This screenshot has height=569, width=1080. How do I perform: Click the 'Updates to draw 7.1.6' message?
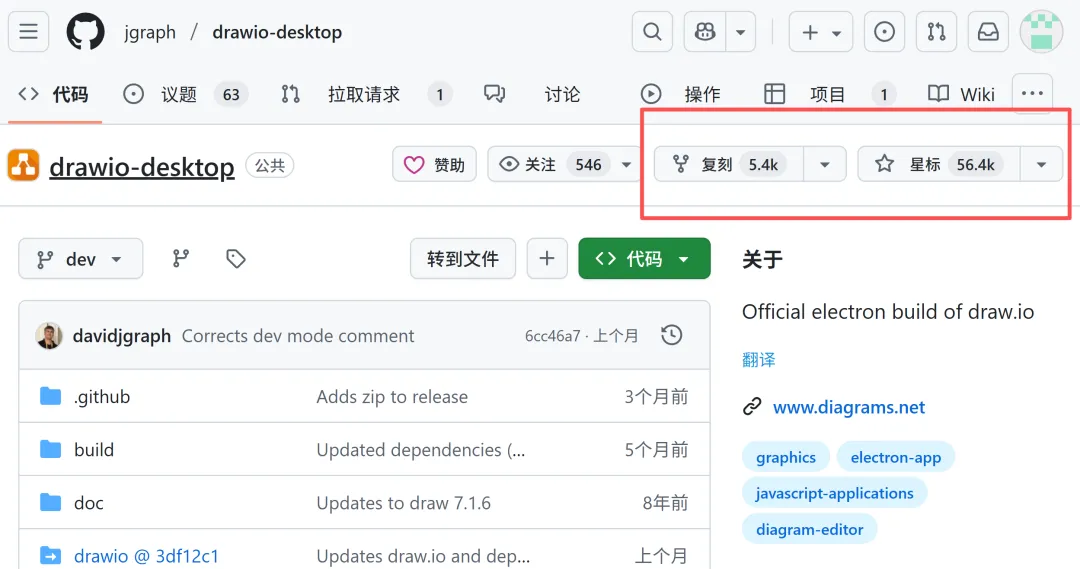point(404,503)
